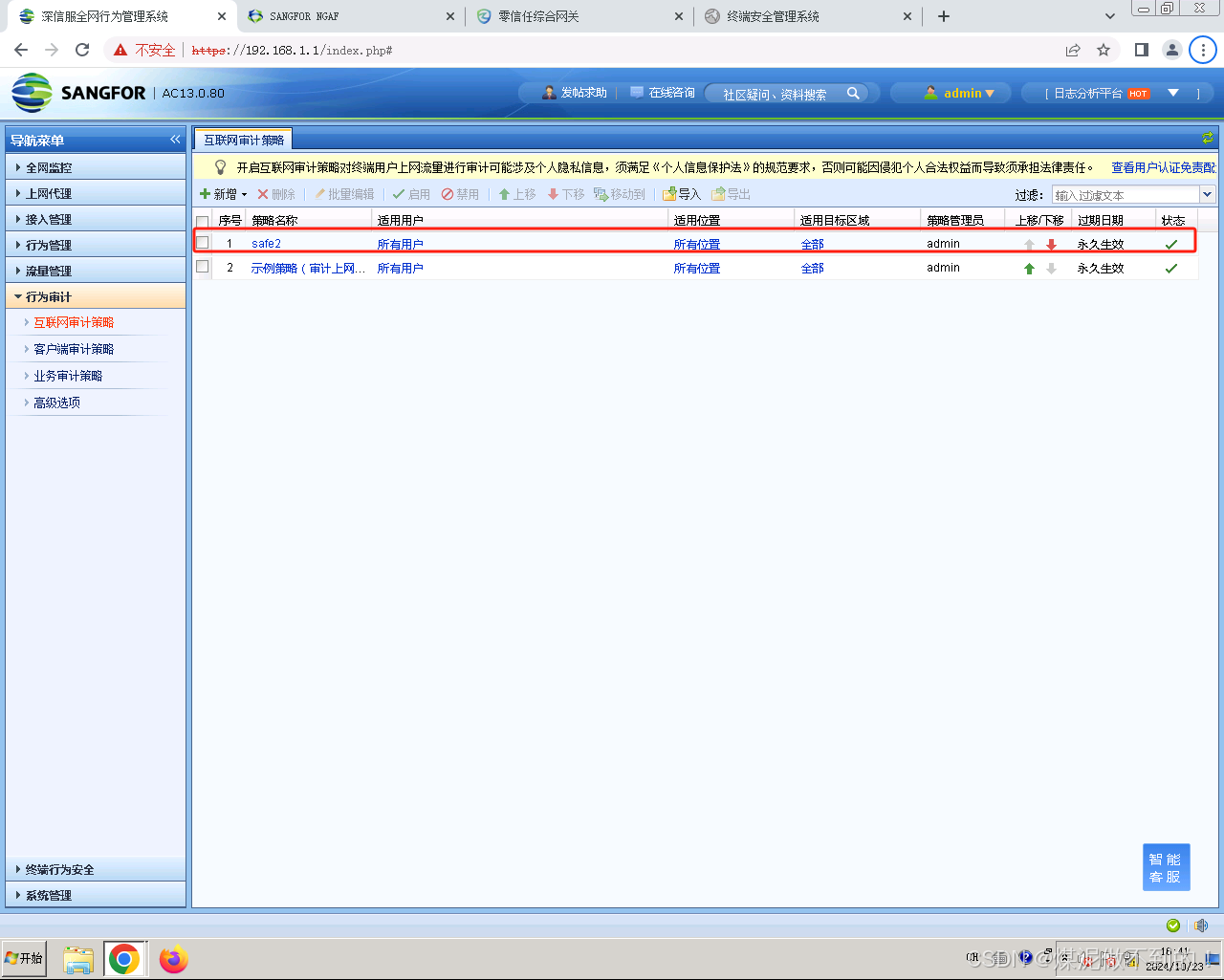Click green move-up arrow in 示例策略 row

pyautogui.click(x=1029, y=269)
